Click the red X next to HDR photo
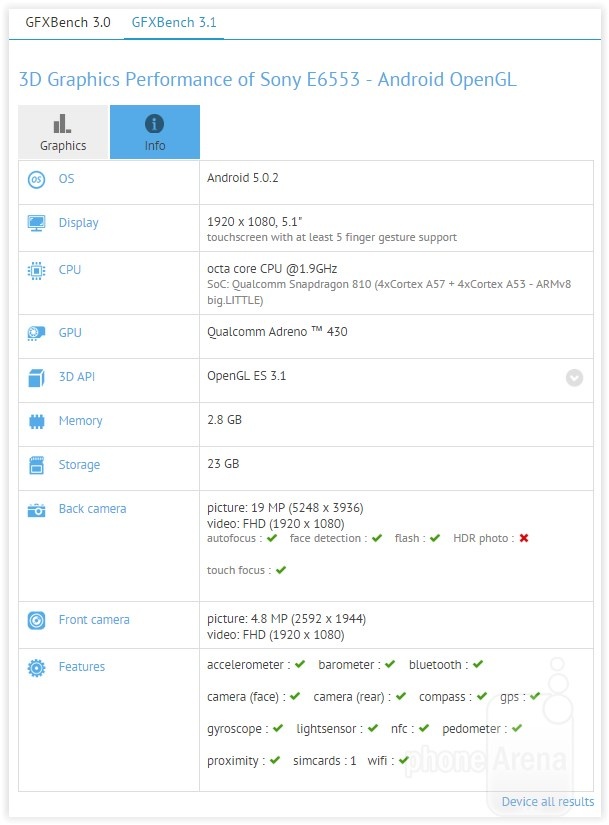 tap(524, 538)
